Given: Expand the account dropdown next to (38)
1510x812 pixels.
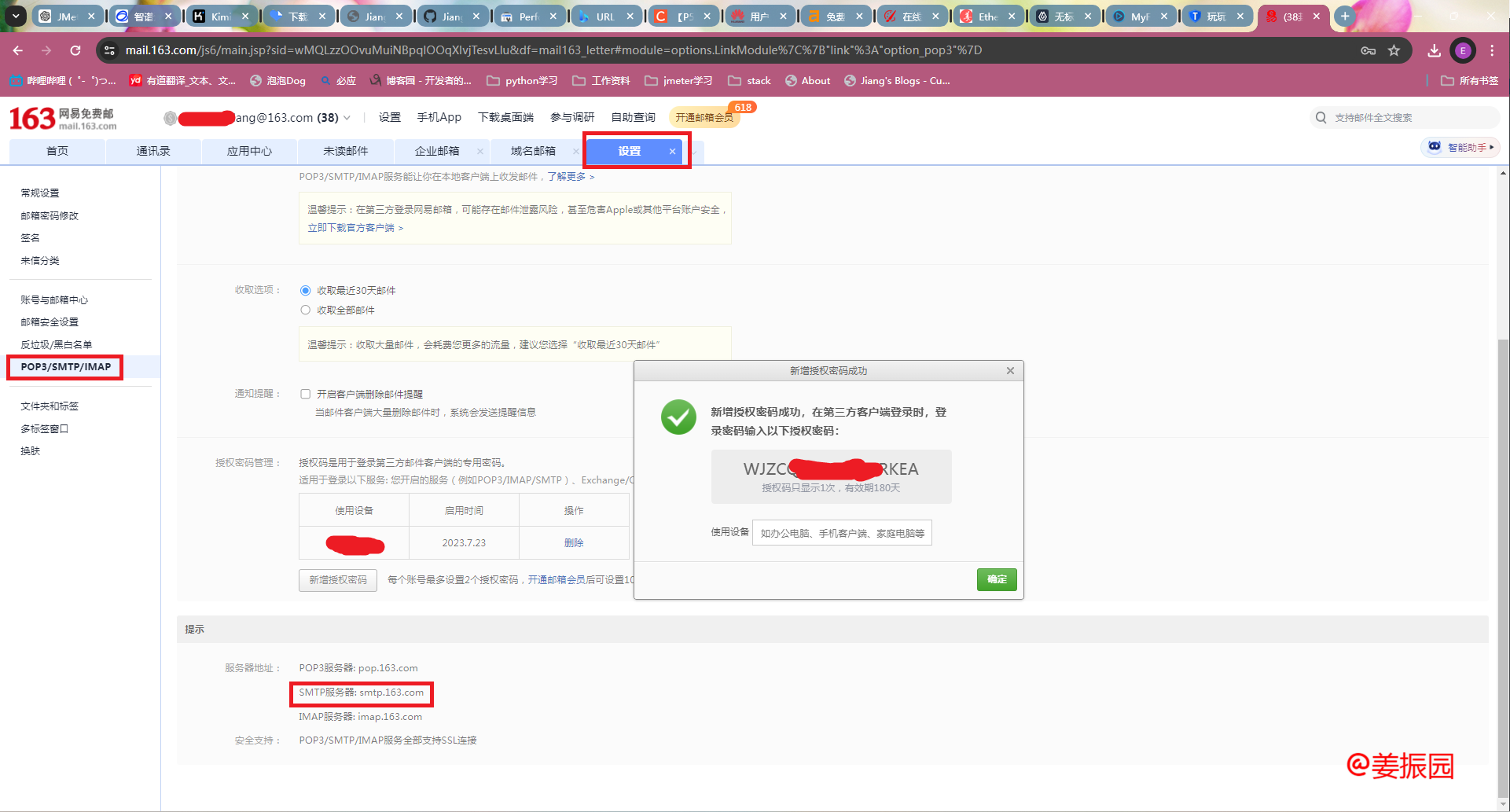Looking at the screenshot, I should point(347,118).
